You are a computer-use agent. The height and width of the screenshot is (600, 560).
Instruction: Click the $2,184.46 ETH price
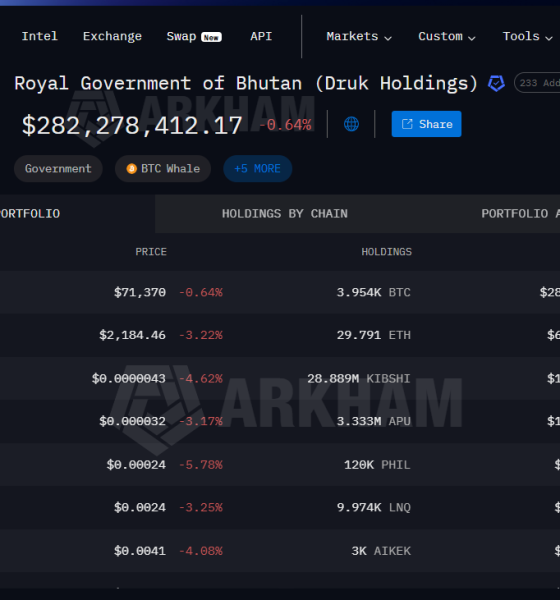click(x=132, y=335)
